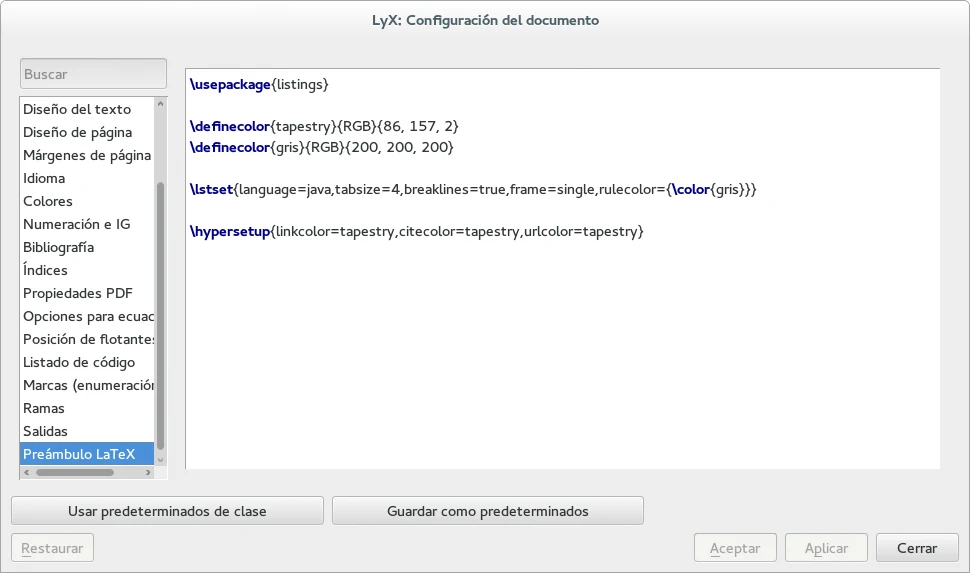Screen dimensions: 970x573
Task: Select Salidas in the sidebar
Action: point(45,431)
